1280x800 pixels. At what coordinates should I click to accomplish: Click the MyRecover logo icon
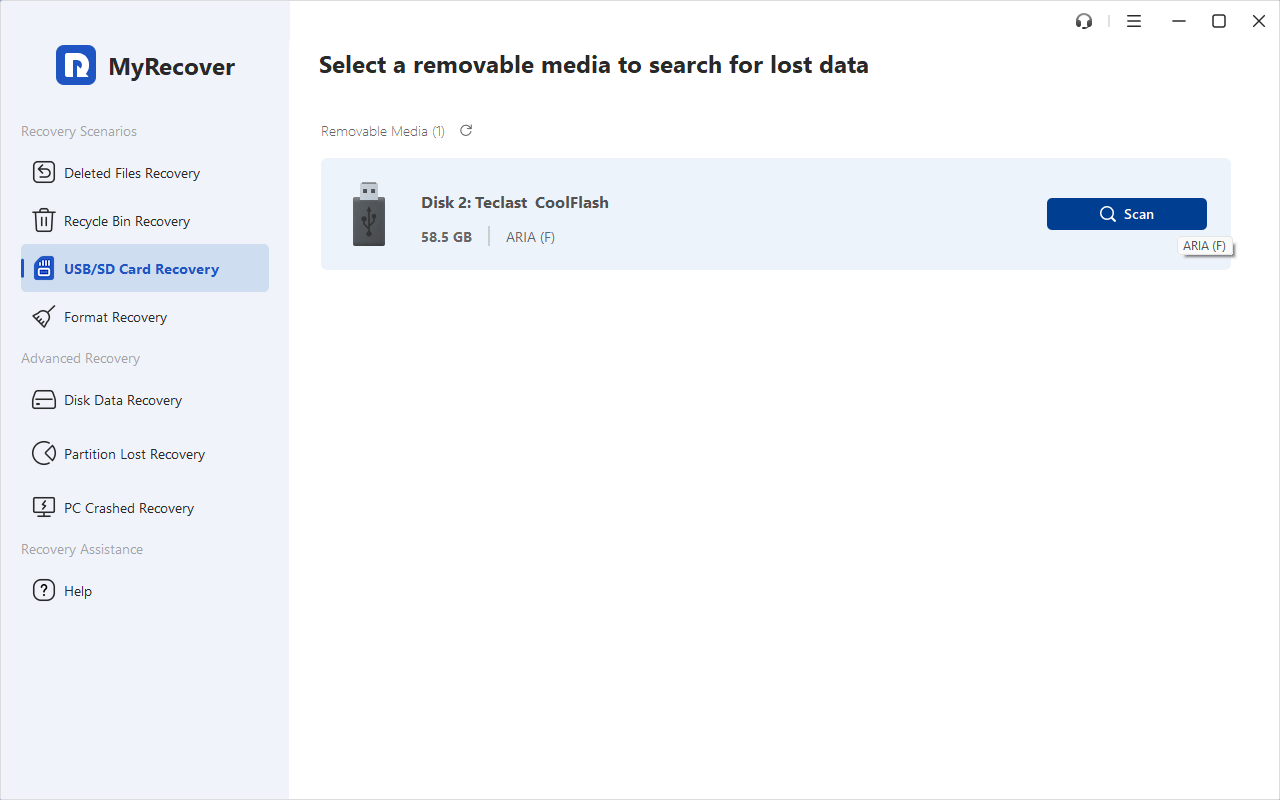click(76, 65)
